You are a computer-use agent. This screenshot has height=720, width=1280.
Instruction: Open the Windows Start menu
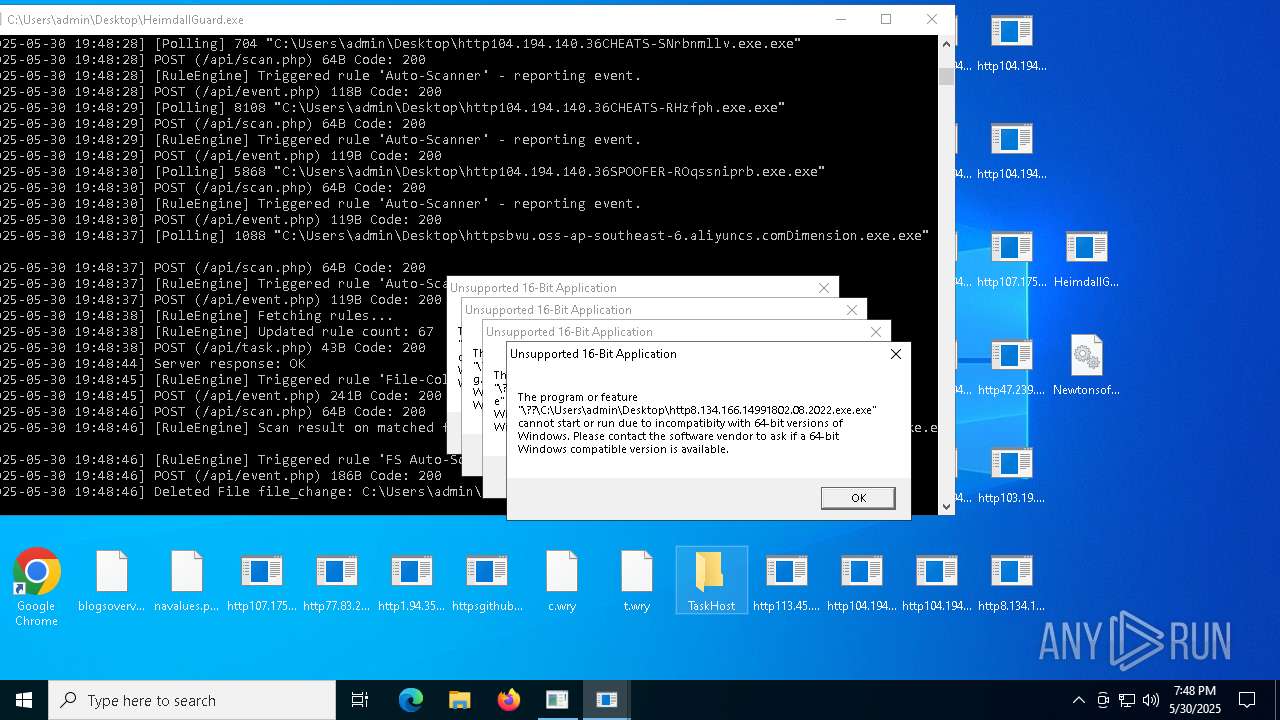click(x=24, y=700)
